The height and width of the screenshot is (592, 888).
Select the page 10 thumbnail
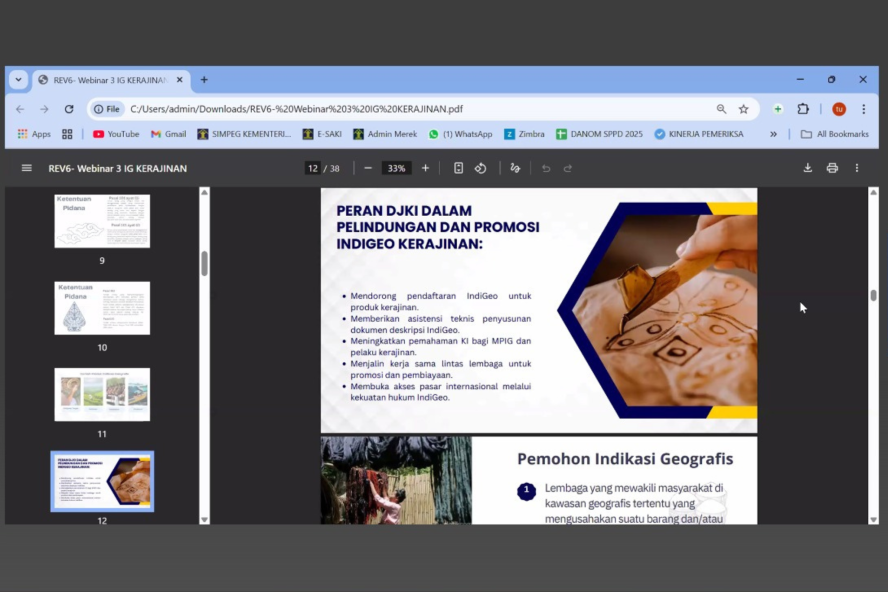click(x=102, y=308)
